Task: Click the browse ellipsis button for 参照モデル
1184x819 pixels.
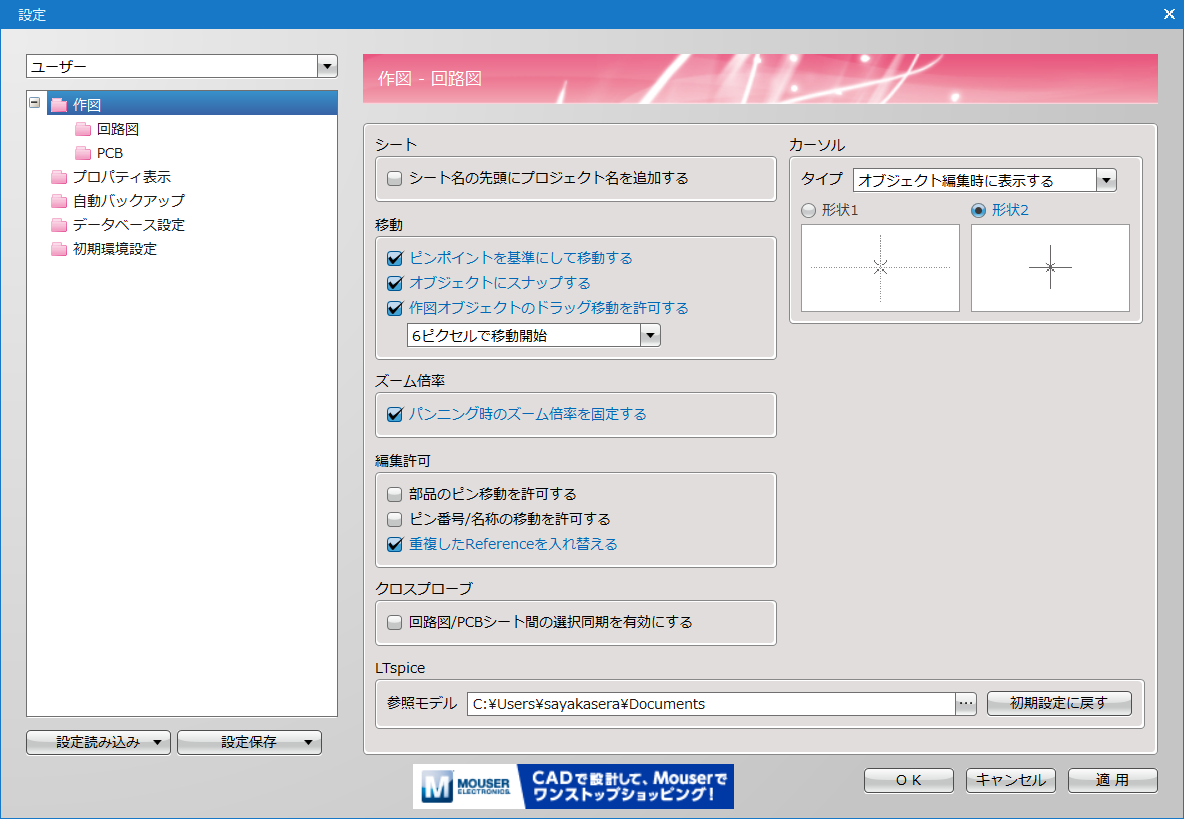Action: [965, 704]
